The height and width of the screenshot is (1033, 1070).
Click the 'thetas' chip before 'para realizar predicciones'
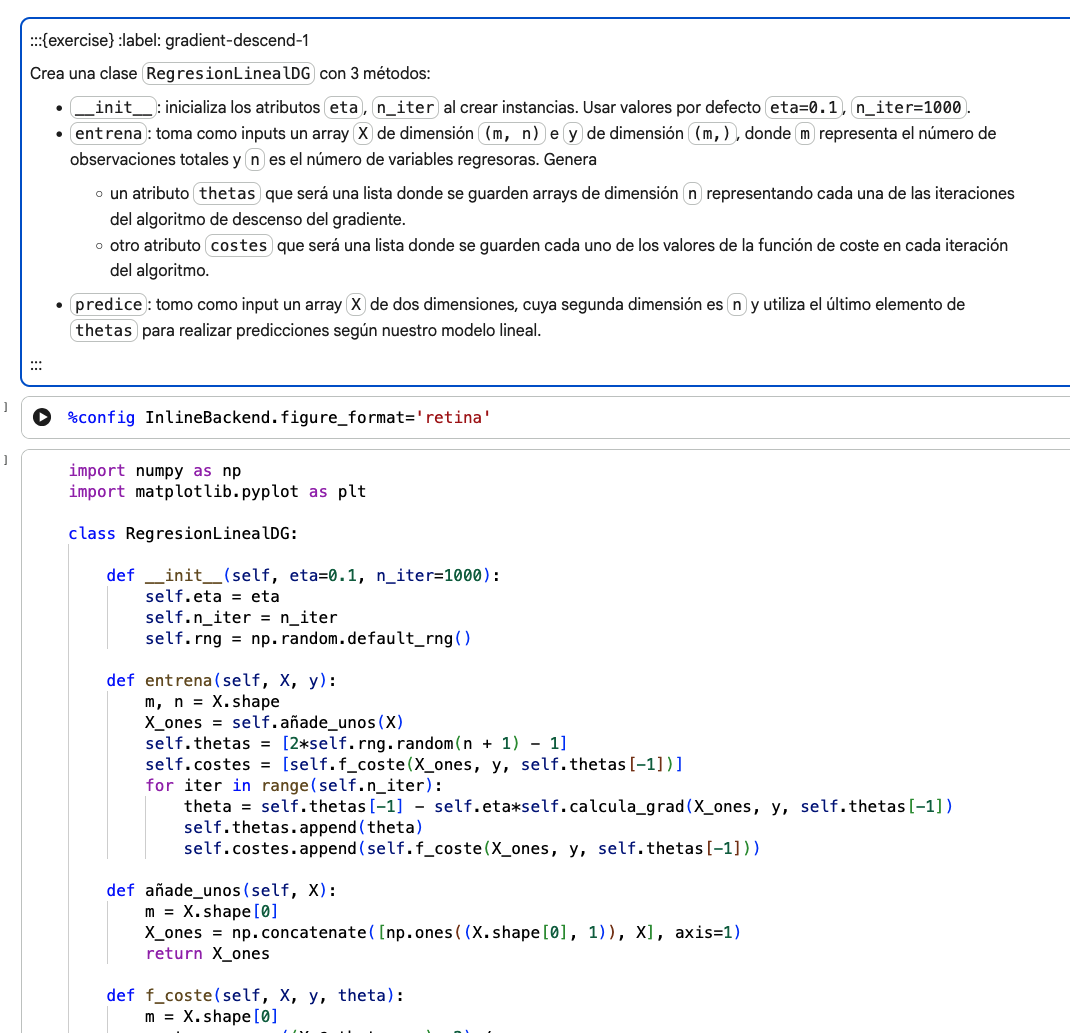104,330
